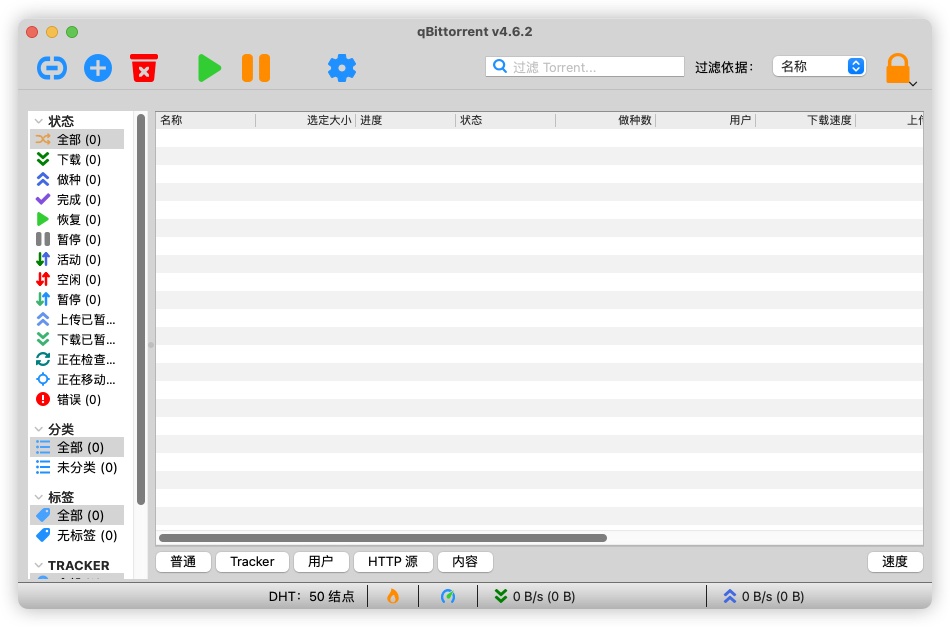The height and width of the screenshot is (627, 950).
Task: Click the orange pause icon in toolbar
Action: [256, 68]
